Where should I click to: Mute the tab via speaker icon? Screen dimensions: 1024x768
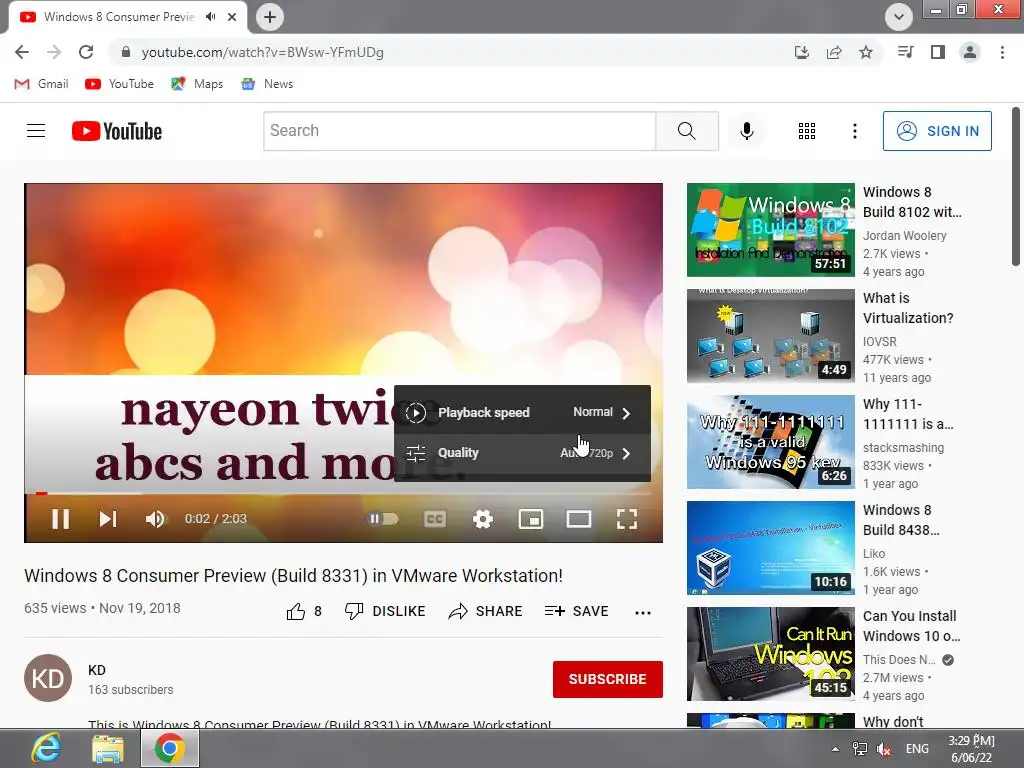point(210,17)
